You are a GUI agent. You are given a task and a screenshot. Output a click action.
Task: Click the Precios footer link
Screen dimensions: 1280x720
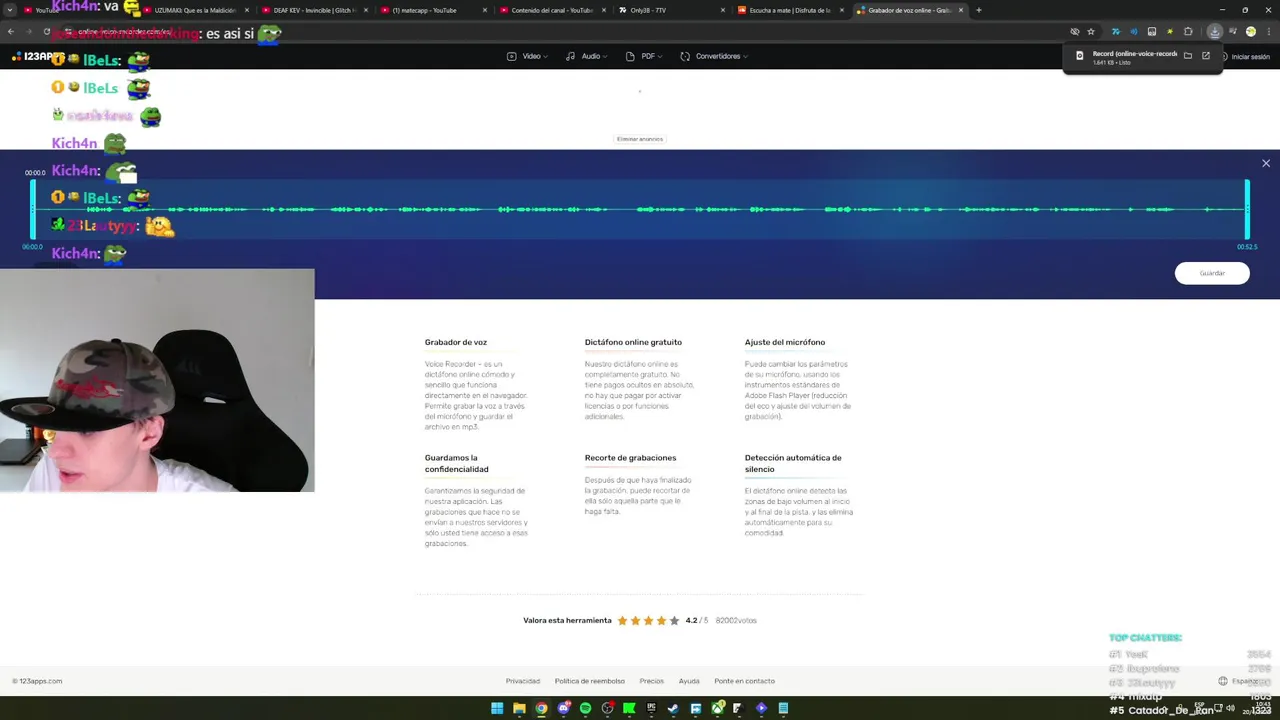(x=652, y=681)
